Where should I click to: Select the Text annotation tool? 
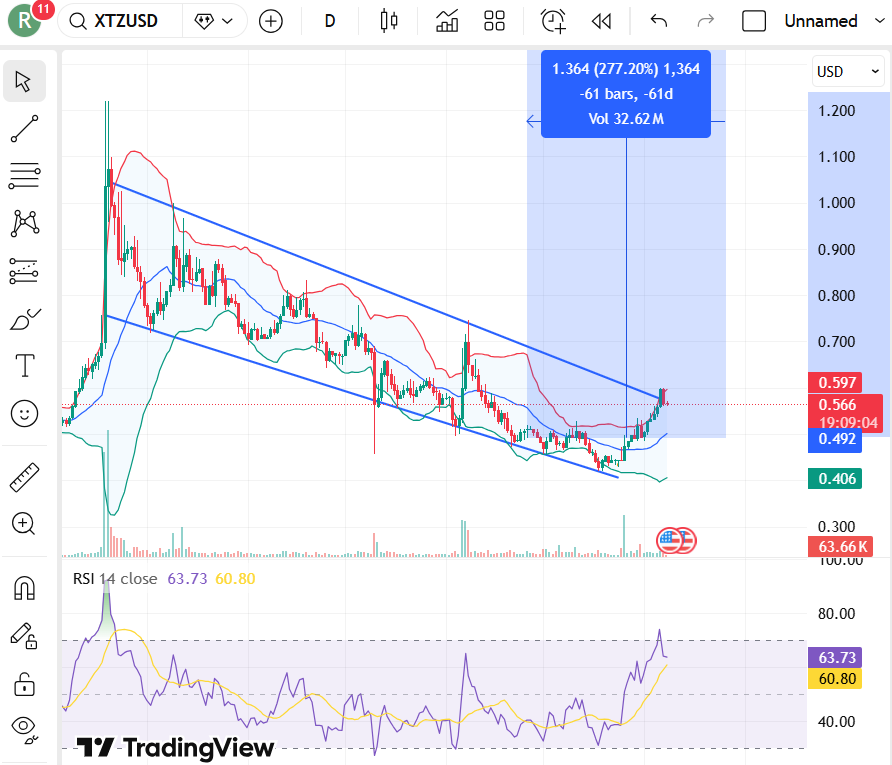[x=24, y=366]
